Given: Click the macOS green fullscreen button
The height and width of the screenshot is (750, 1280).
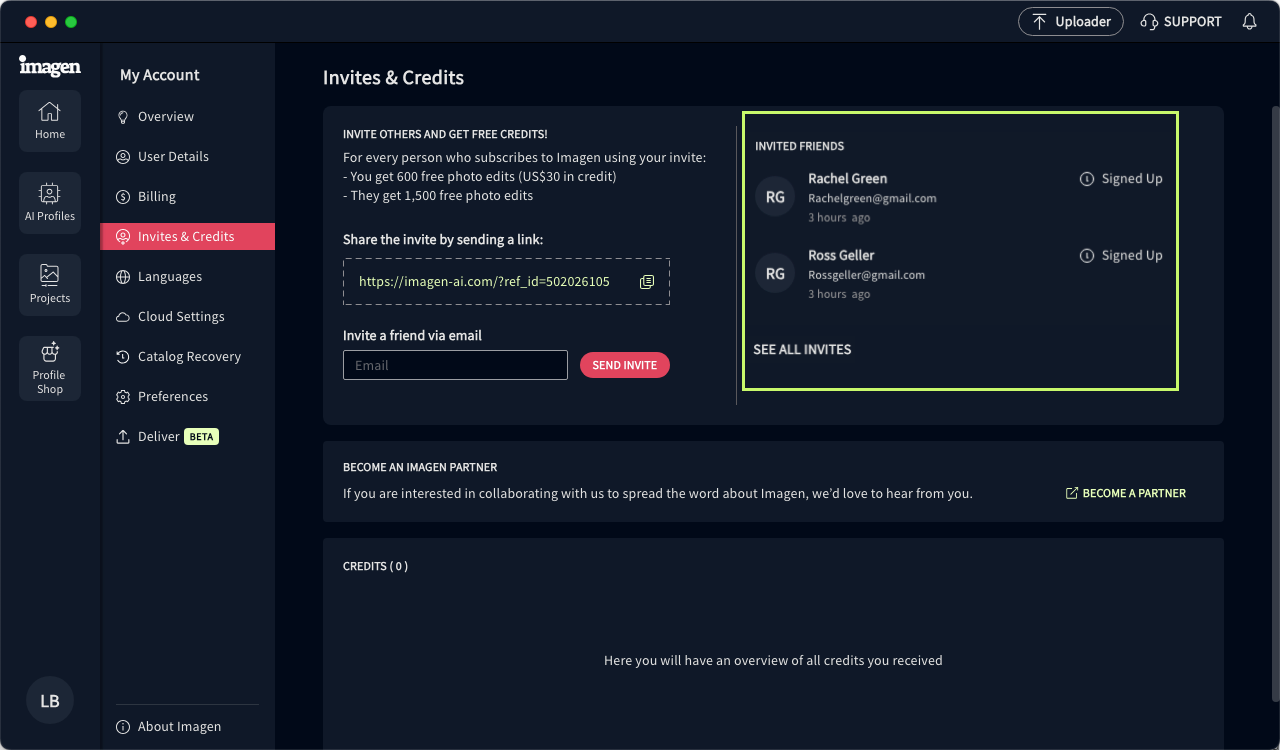Looking at the screenshot, I should 71,22.
